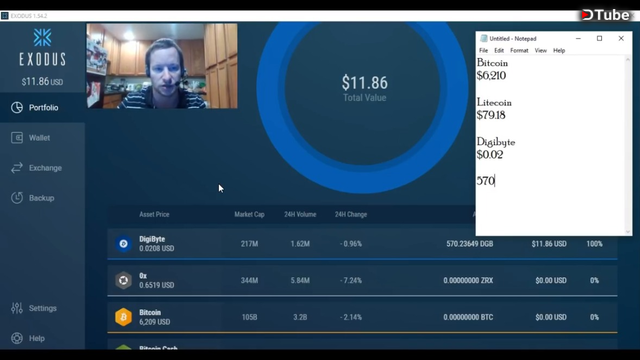
Task: Open Notepad View menu
Action: click(x=540, y=51)
